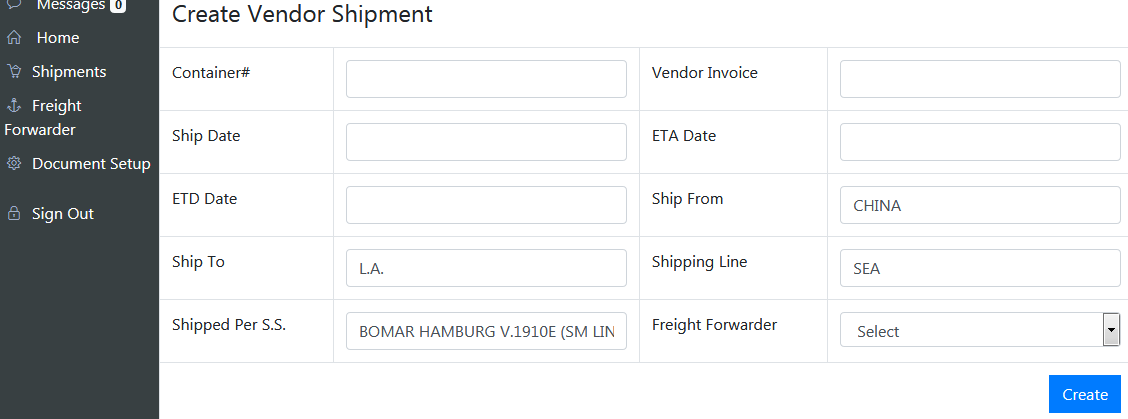Click the Messages speech bubble icon
Viewport: 1128px width, 419px height.
[14, 5]
